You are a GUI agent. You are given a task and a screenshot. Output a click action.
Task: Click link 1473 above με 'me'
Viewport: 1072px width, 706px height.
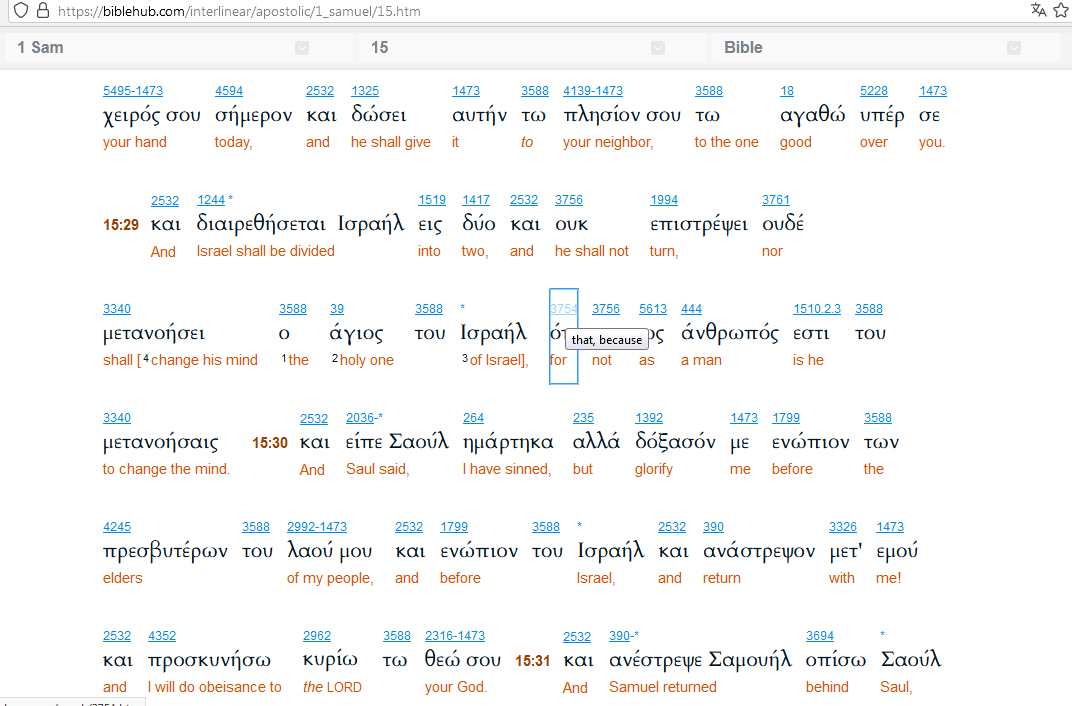coord(744,418)
